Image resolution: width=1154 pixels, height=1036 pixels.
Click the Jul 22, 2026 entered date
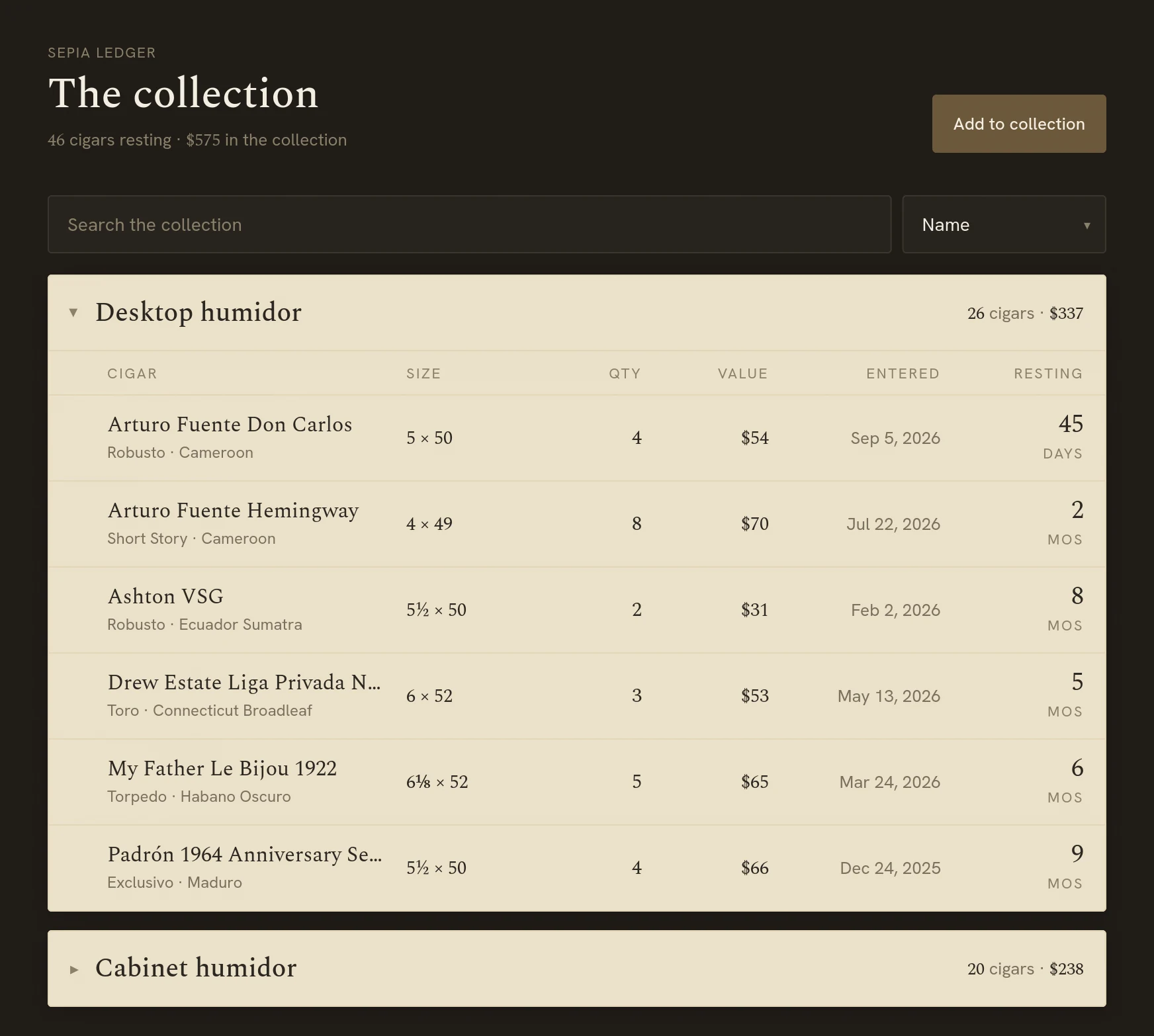coord(893,524)
